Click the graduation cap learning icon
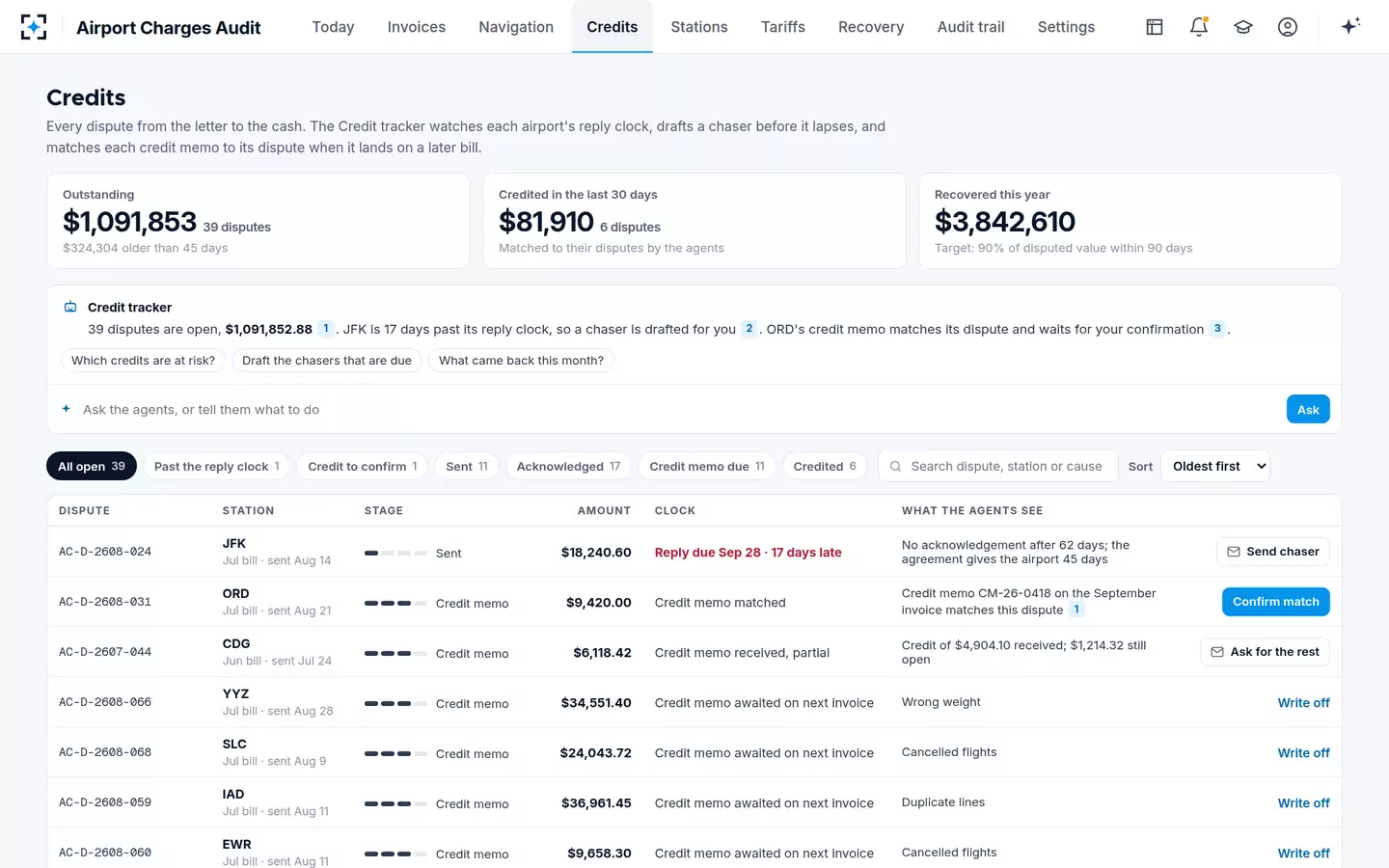1389x868 pixels. pos(1243,27)
